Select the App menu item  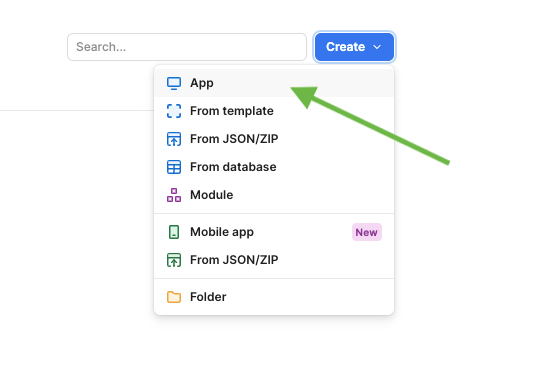274,83
